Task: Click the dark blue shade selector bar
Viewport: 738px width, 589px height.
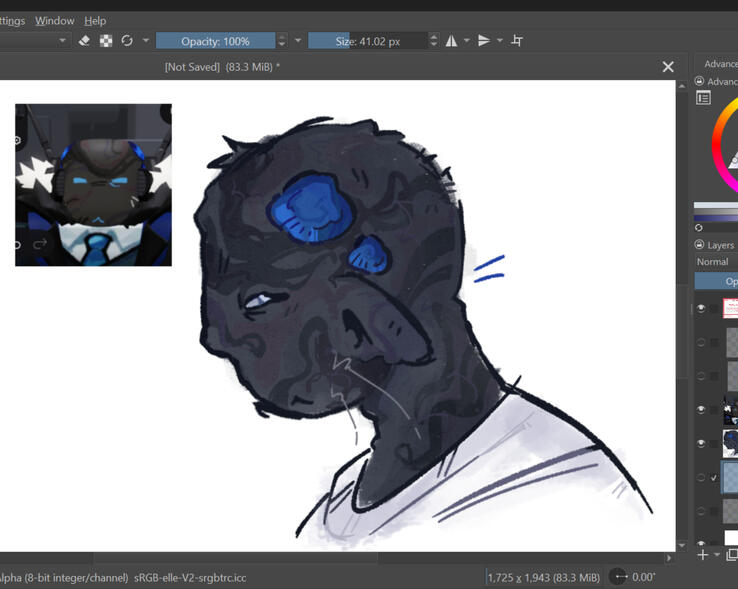Action: [x=716, y=218]
